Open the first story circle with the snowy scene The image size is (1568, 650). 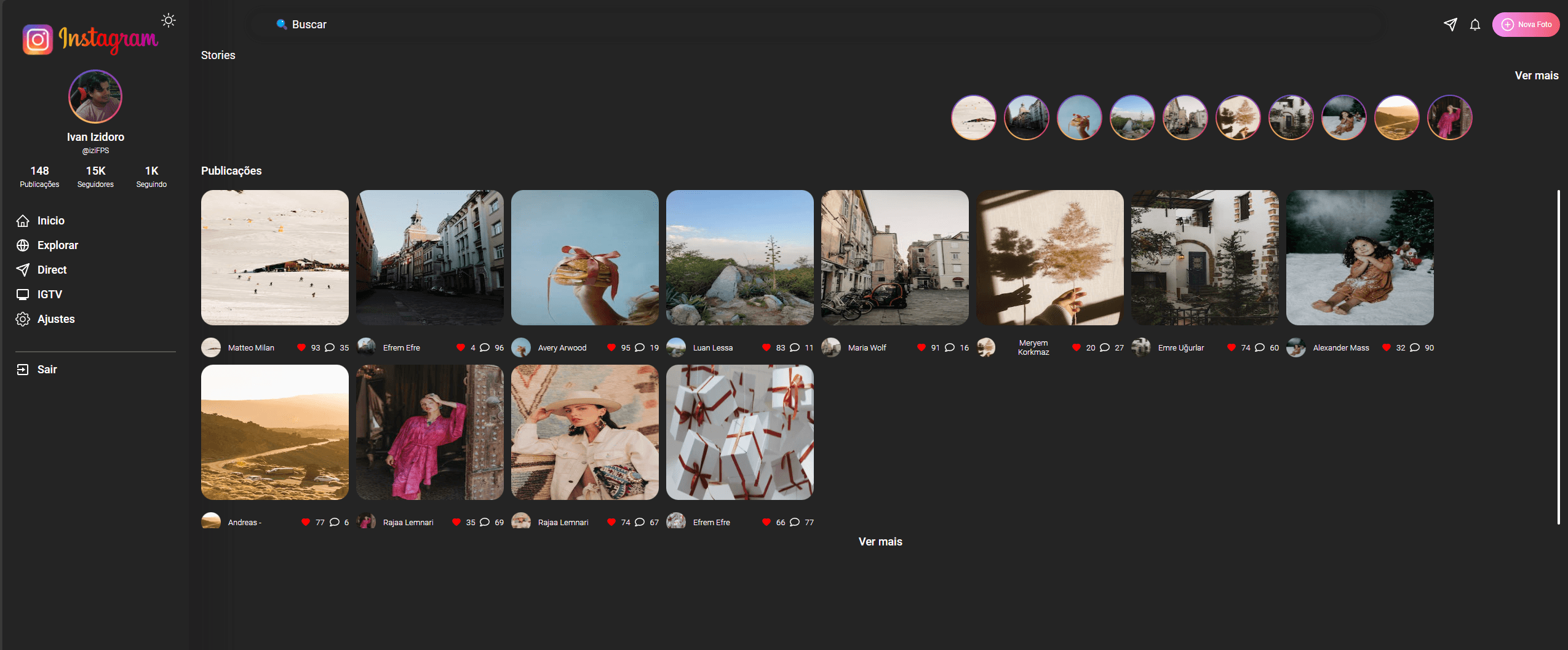973,117
